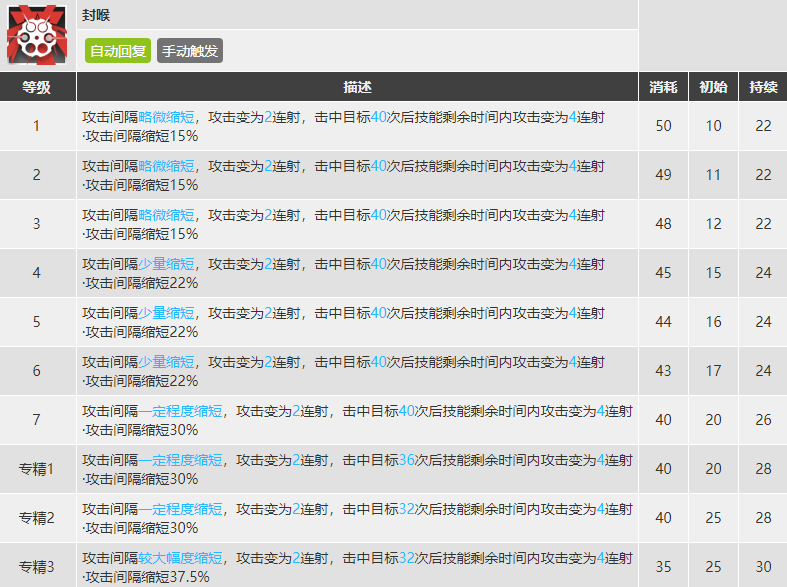Click the blue 32 in 专精2 description
Screen dimensions: 787x587
pyautogui.click(x=407, y=509)
